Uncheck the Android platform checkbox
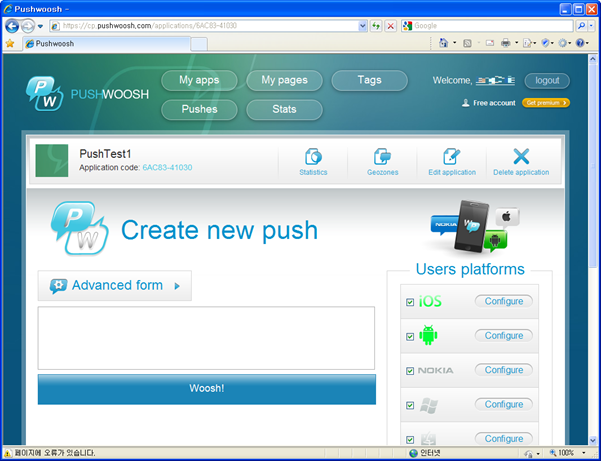This screenshot has width=601, height=461. pyautogui.click(x=410, y=336)
